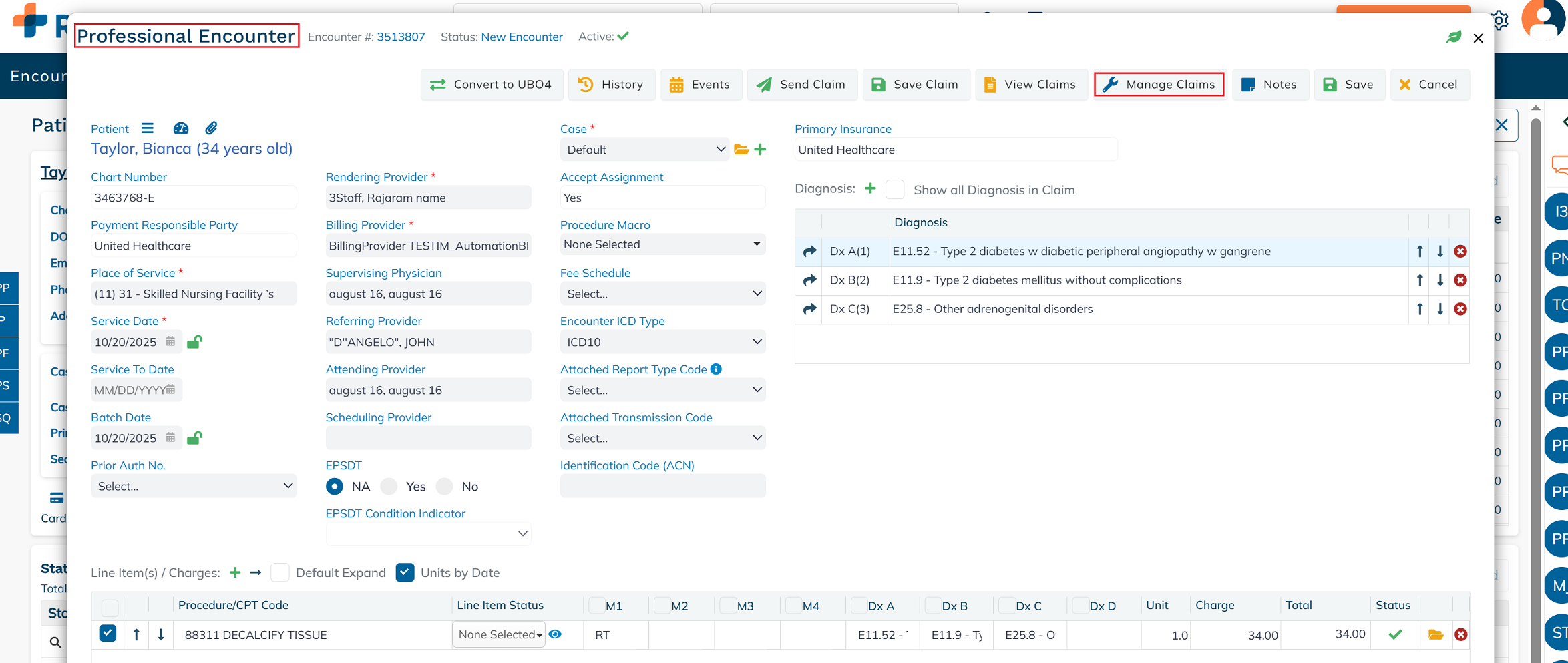
Task: Click the Identification Code (ACN) field
Action: (662, 486)
